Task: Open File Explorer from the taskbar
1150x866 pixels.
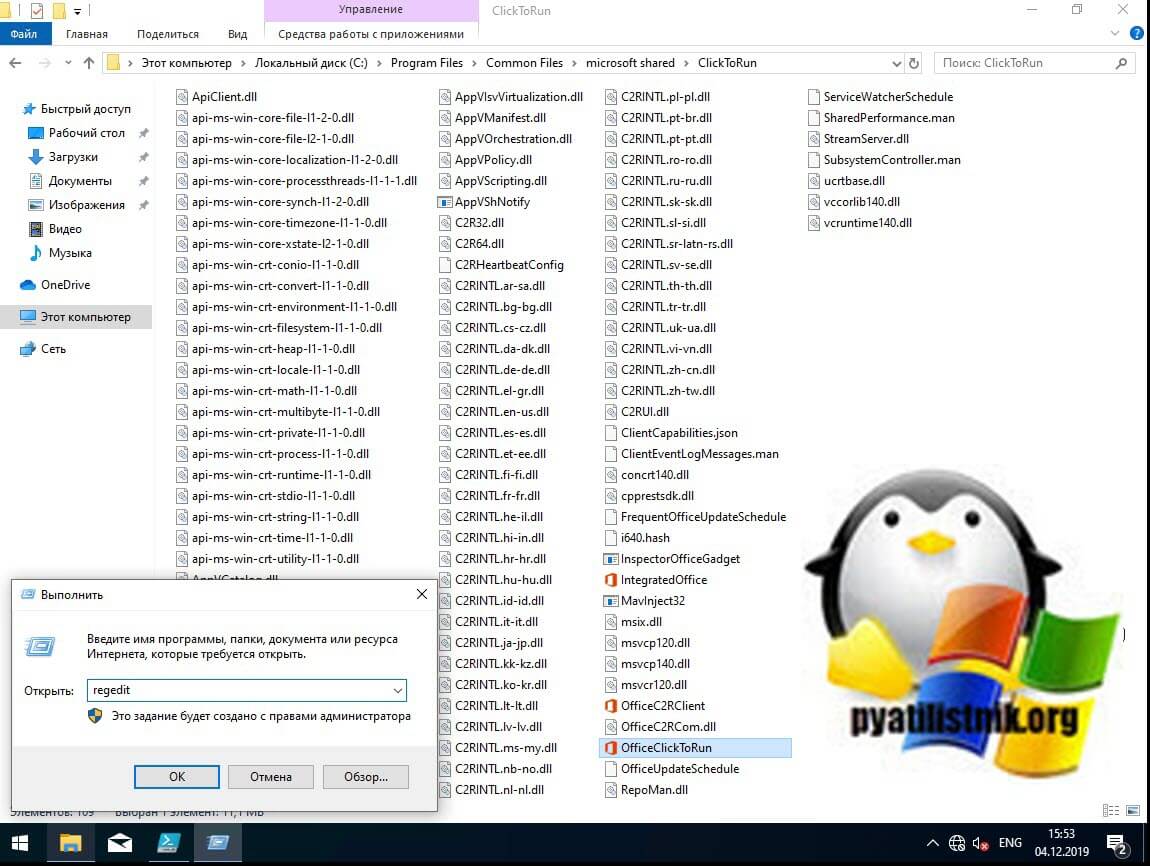Action: pyautogui.click(x=70, y=844)
